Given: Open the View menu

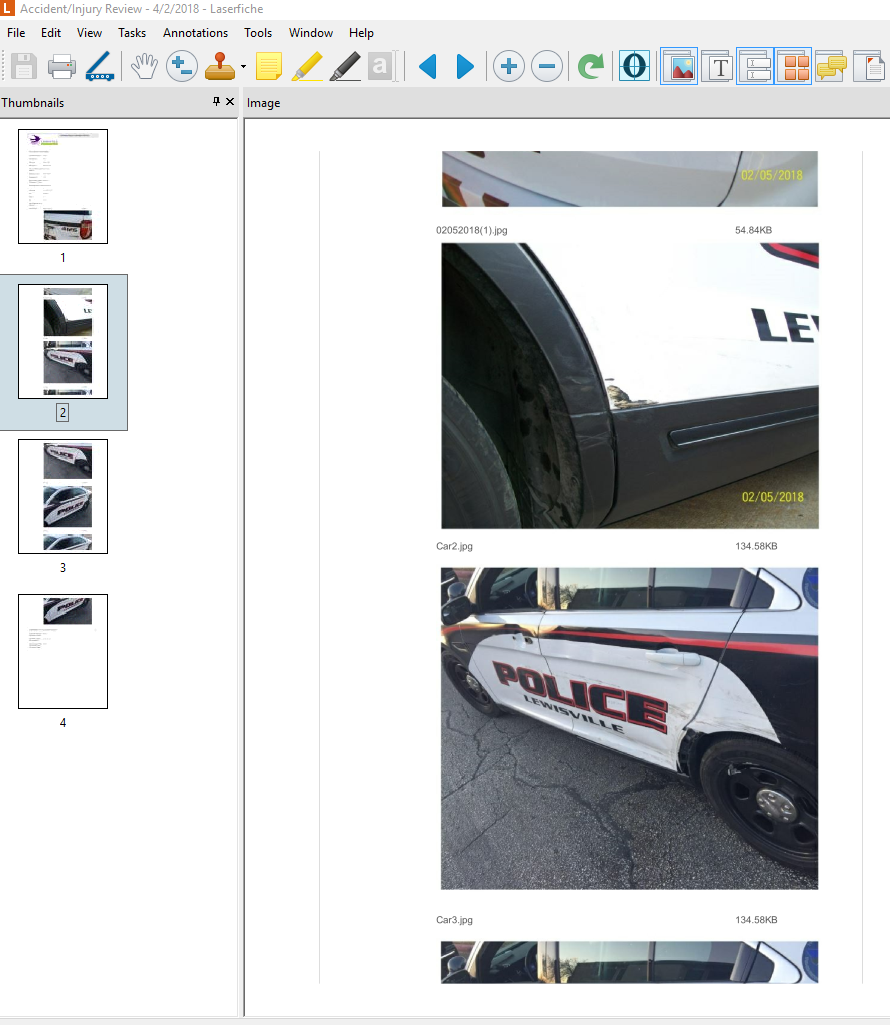Looking at the screenshot, I should [x=89, y=33].
